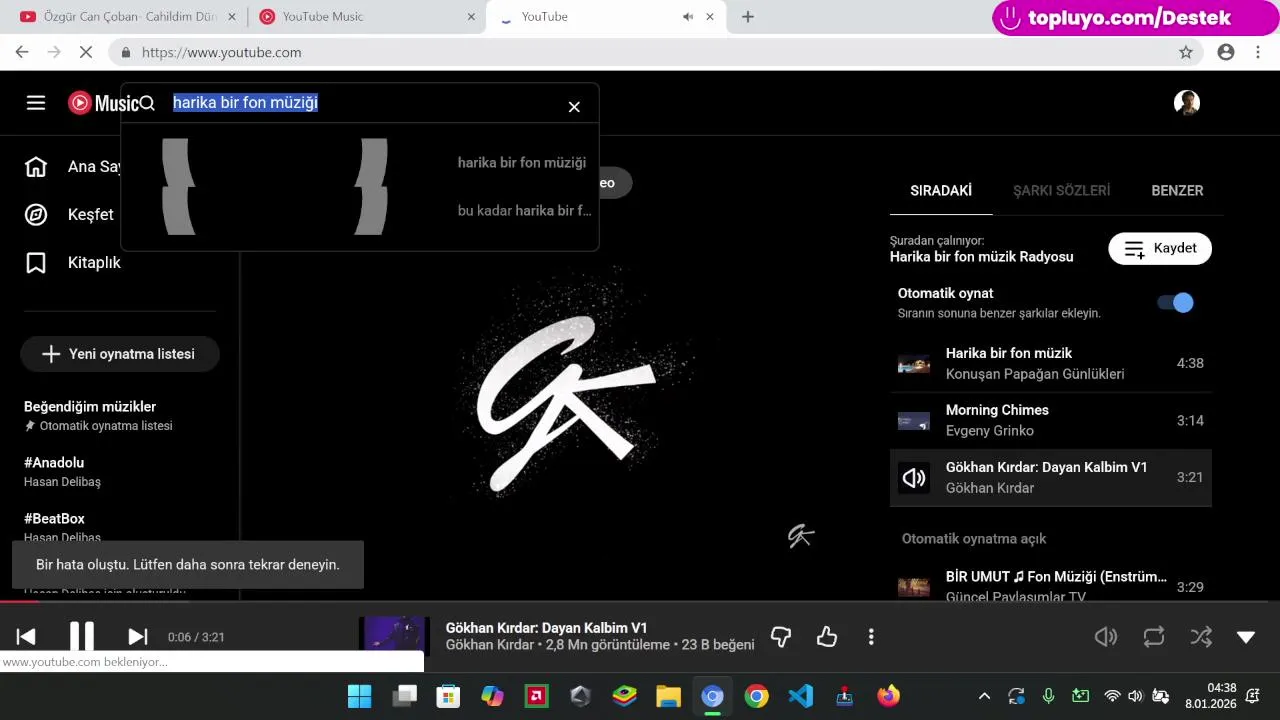This screenshot has width=1280, height=720.
Task: Pause the current song
Action: tap(82, 637)
